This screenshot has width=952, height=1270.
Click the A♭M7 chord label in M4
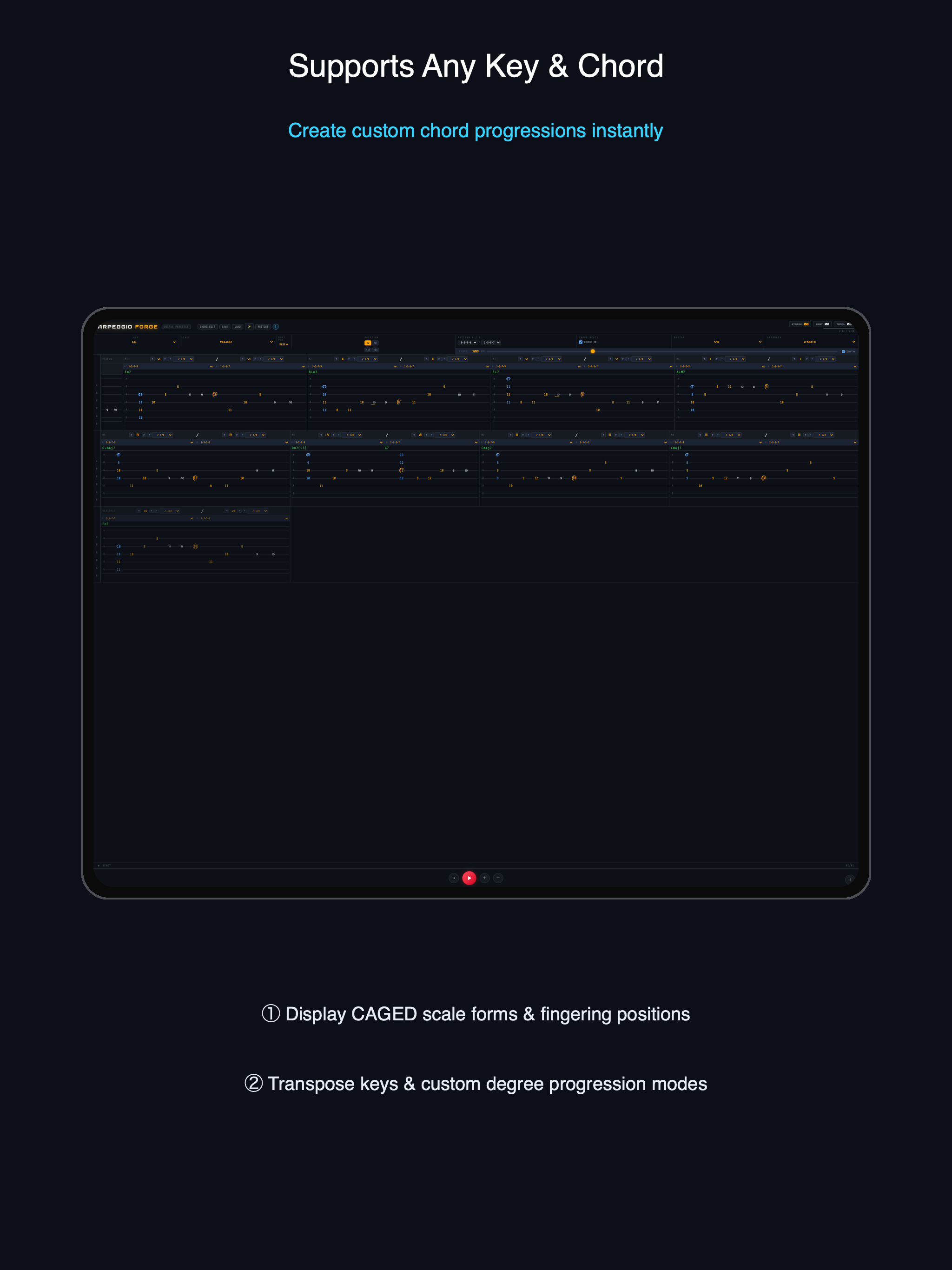click(681, 372)
